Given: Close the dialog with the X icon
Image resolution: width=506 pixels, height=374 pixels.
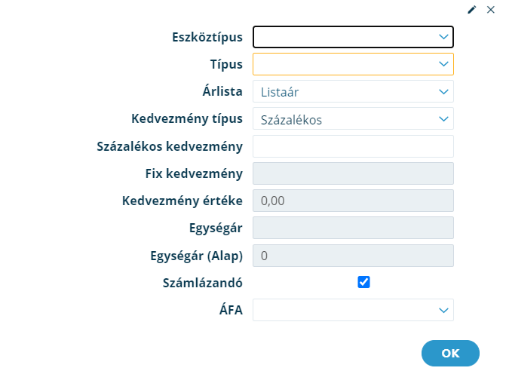Looking at the screenshot, I should [490, 10].
